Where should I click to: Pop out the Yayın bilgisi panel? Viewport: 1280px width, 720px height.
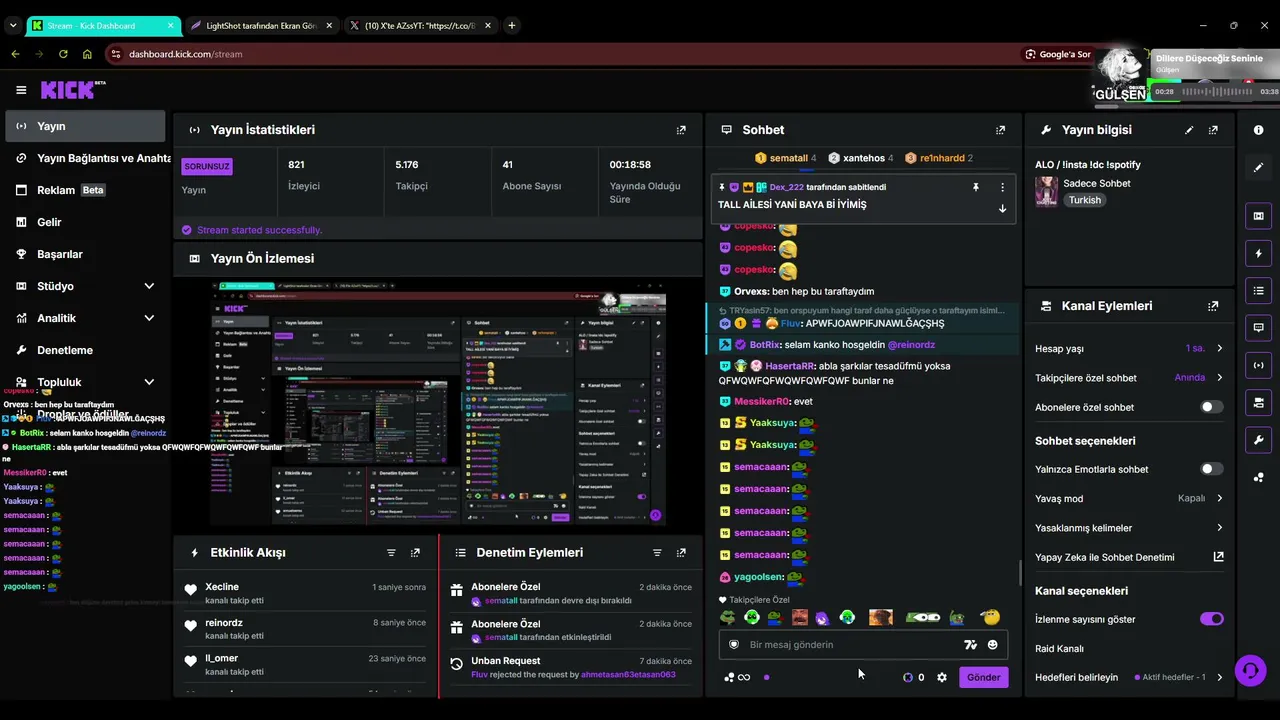(1213, 130)
